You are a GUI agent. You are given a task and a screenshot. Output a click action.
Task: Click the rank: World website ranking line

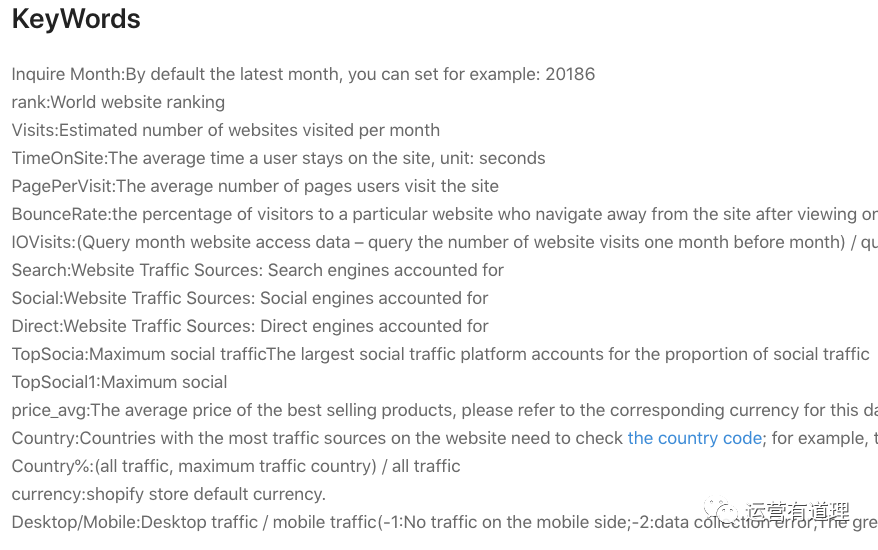(x=118, y=102)
